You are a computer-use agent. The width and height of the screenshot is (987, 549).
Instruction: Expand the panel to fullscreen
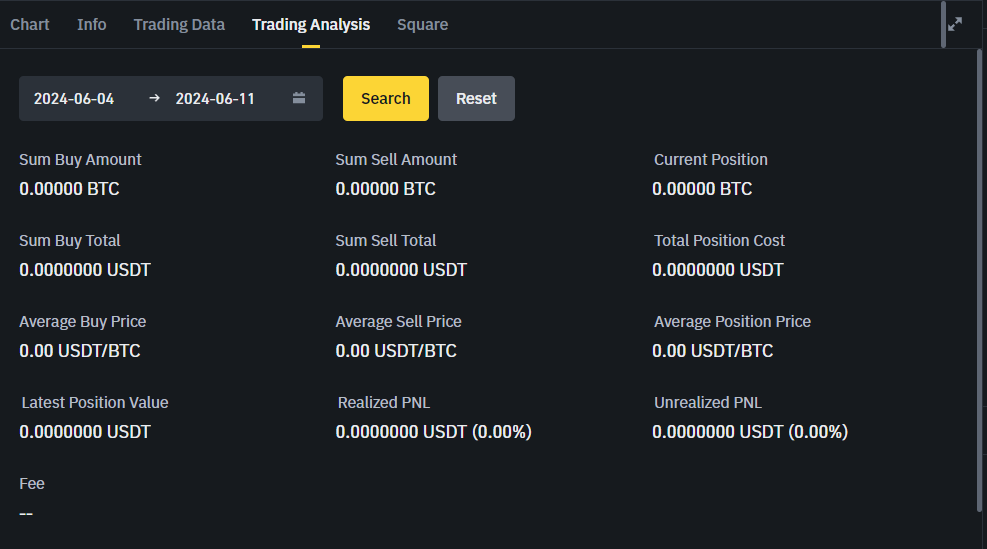click(x=955, y=24)
